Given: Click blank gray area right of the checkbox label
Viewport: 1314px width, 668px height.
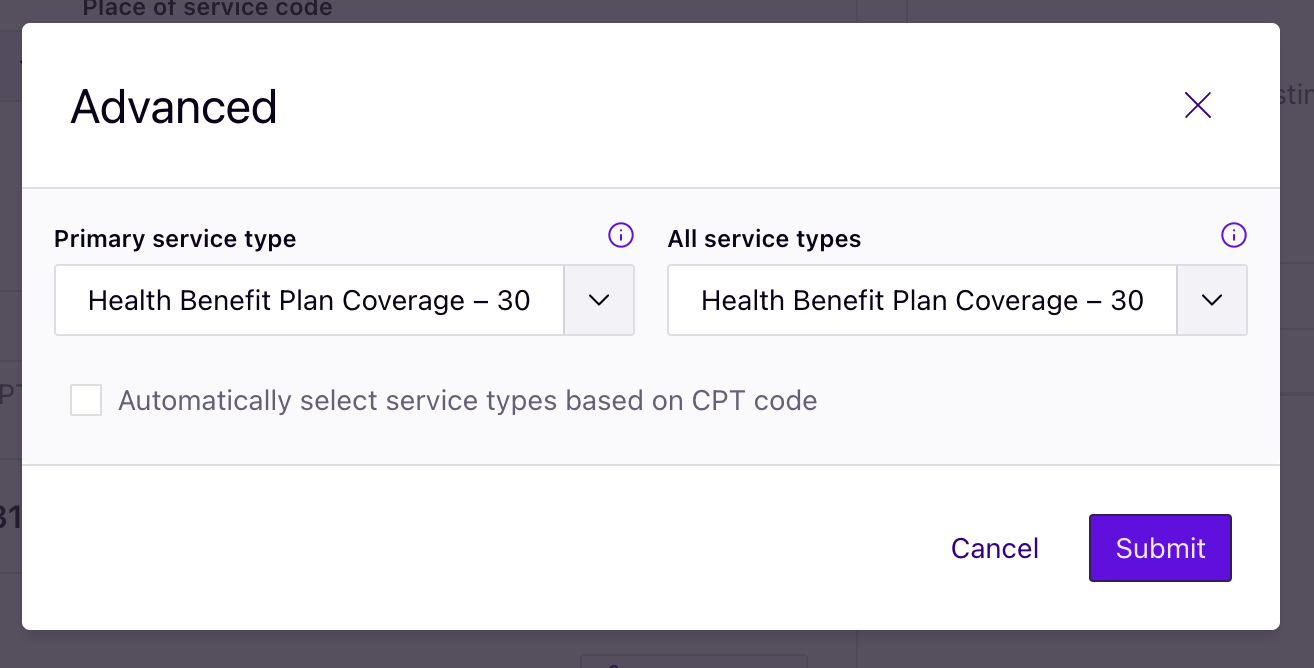Looking at the screenshot, I should [1040, 401].
